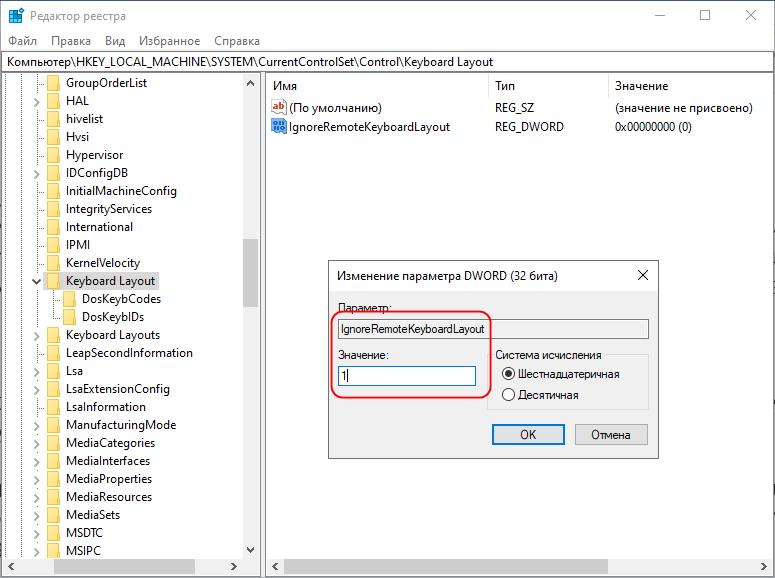
Task: Click the tree pane vertical scrollbar thumb
Action: [250, 273]
